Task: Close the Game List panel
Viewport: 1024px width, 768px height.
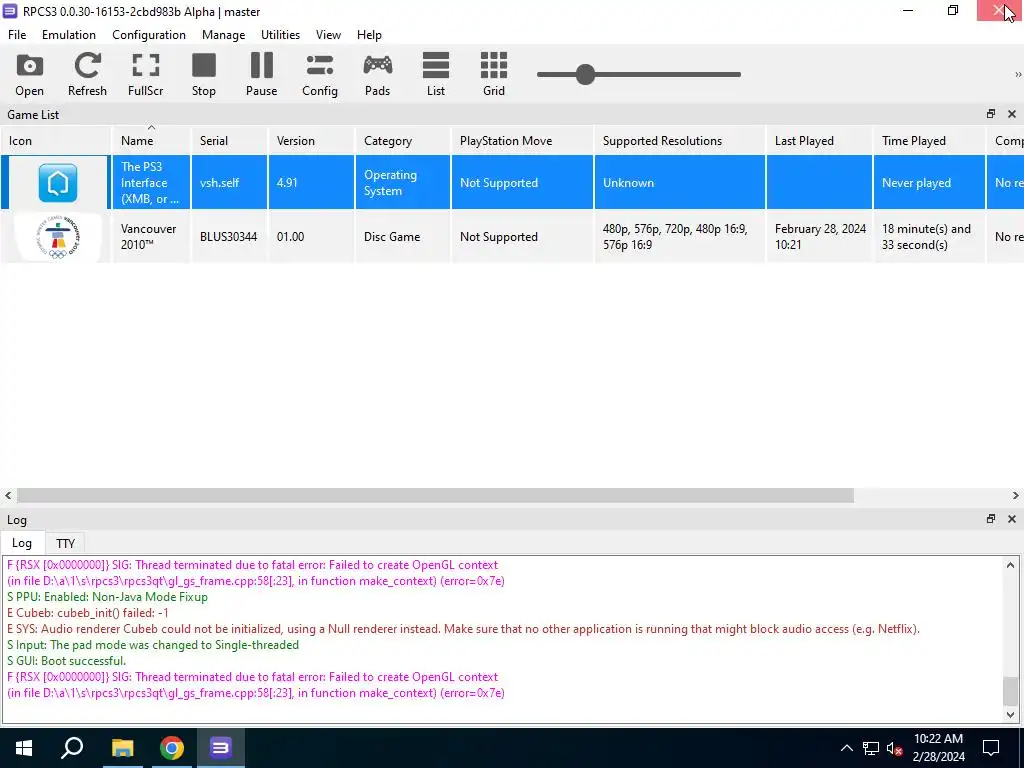Action: [1012, 114]
